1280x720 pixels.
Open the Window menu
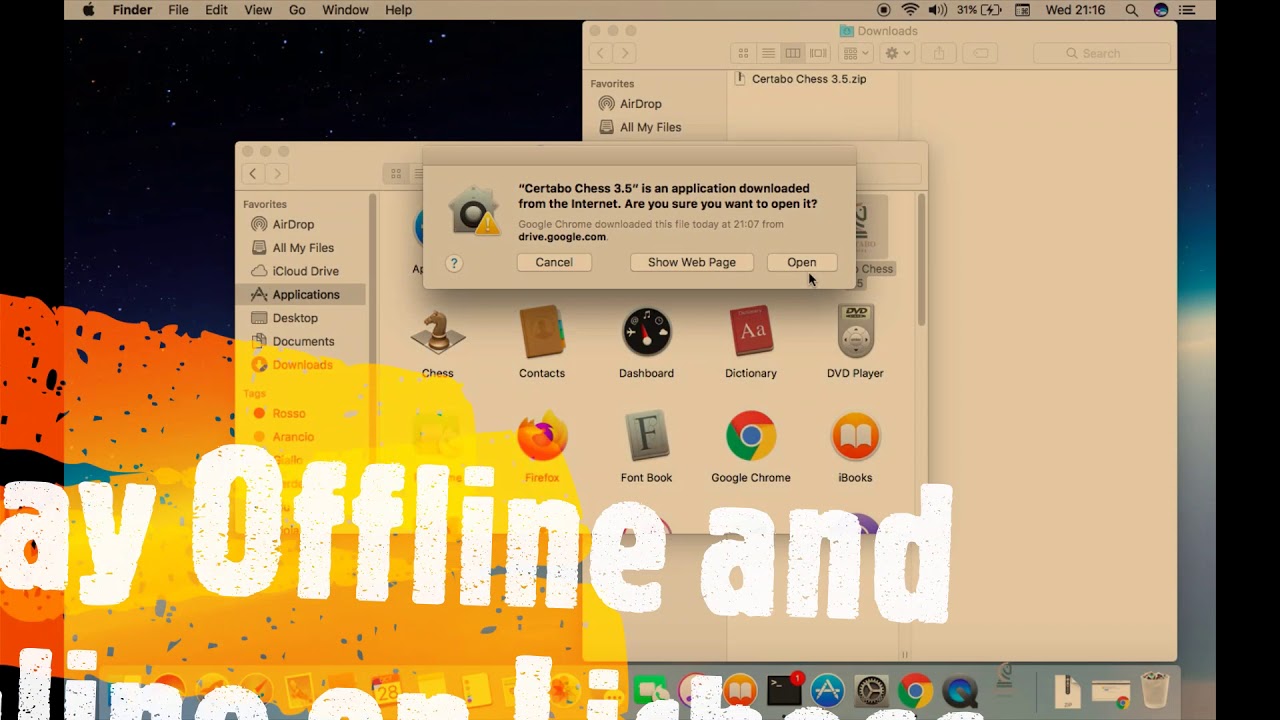(x=345, y=10)
